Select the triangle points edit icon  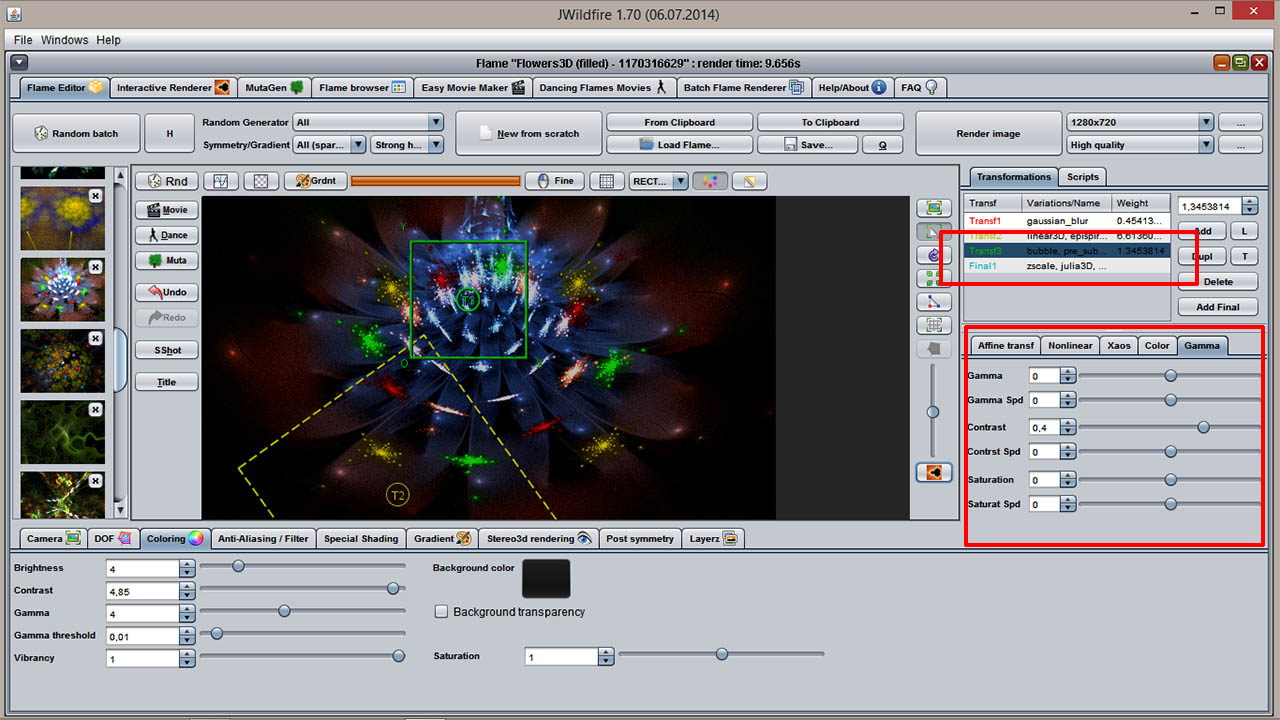click(x=934, y=302)
